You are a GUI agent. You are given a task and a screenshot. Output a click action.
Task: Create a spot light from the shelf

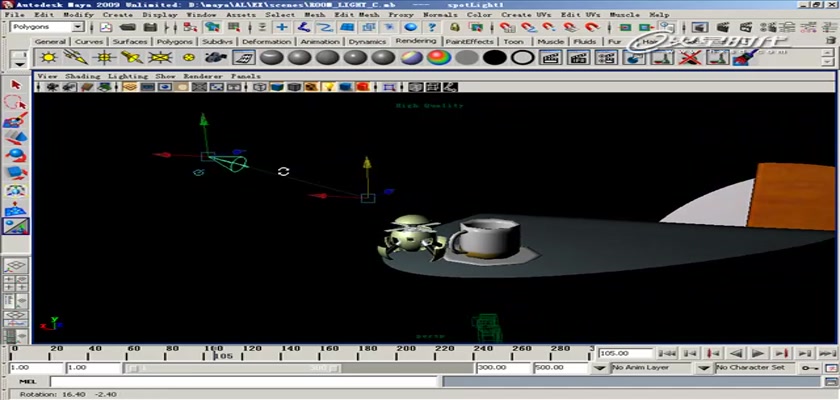(132, 58)
